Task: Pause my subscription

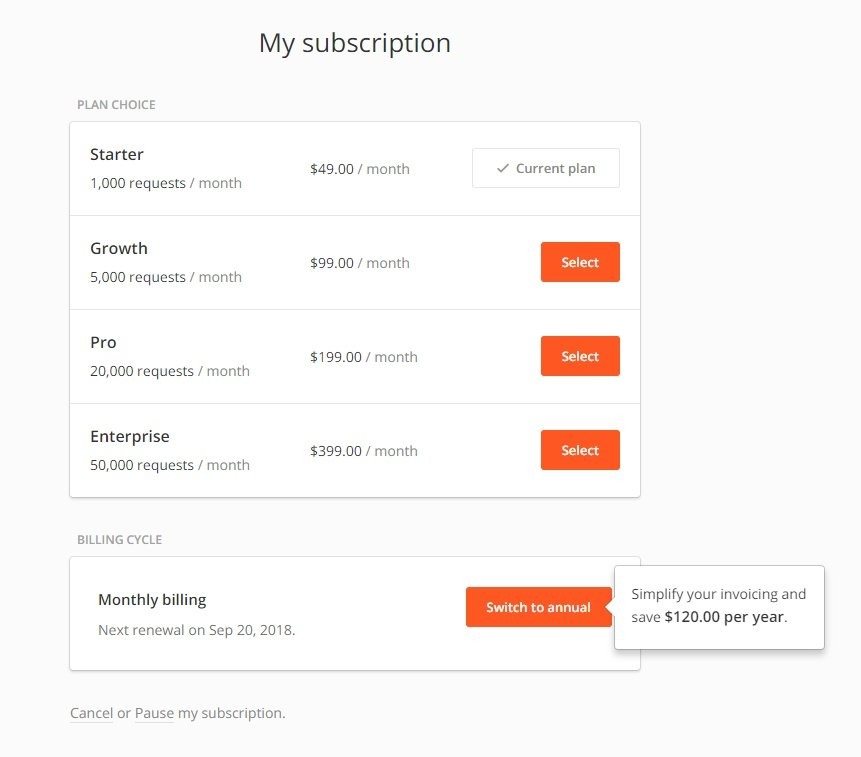Action: [155, 712]
